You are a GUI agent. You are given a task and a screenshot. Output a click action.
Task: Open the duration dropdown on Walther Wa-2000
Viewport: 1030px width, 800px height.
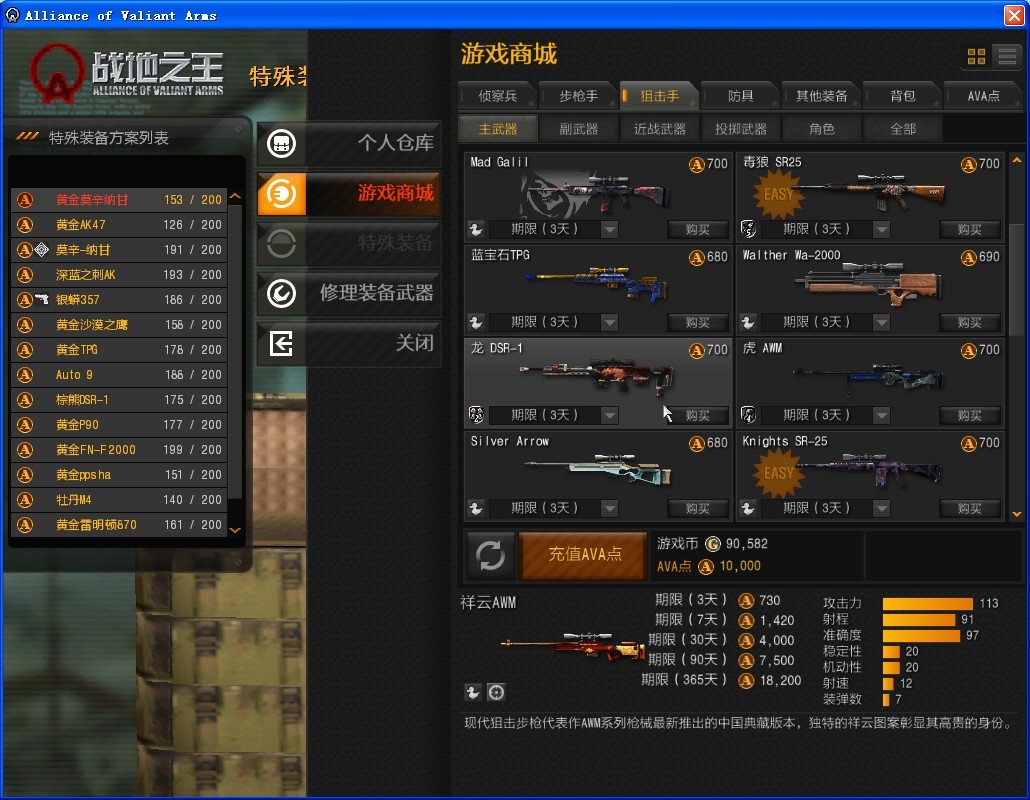(882, 322)
